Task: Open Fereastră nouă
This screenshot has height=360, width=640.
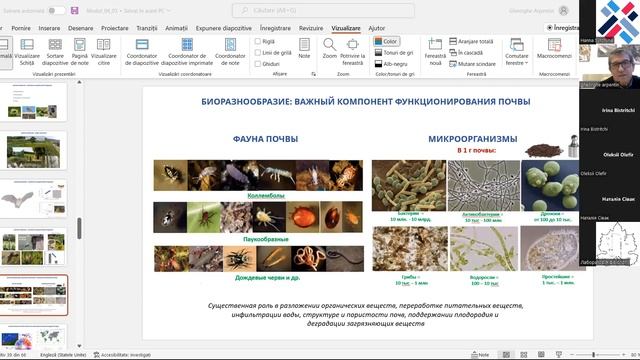Action: click(435, 52)
